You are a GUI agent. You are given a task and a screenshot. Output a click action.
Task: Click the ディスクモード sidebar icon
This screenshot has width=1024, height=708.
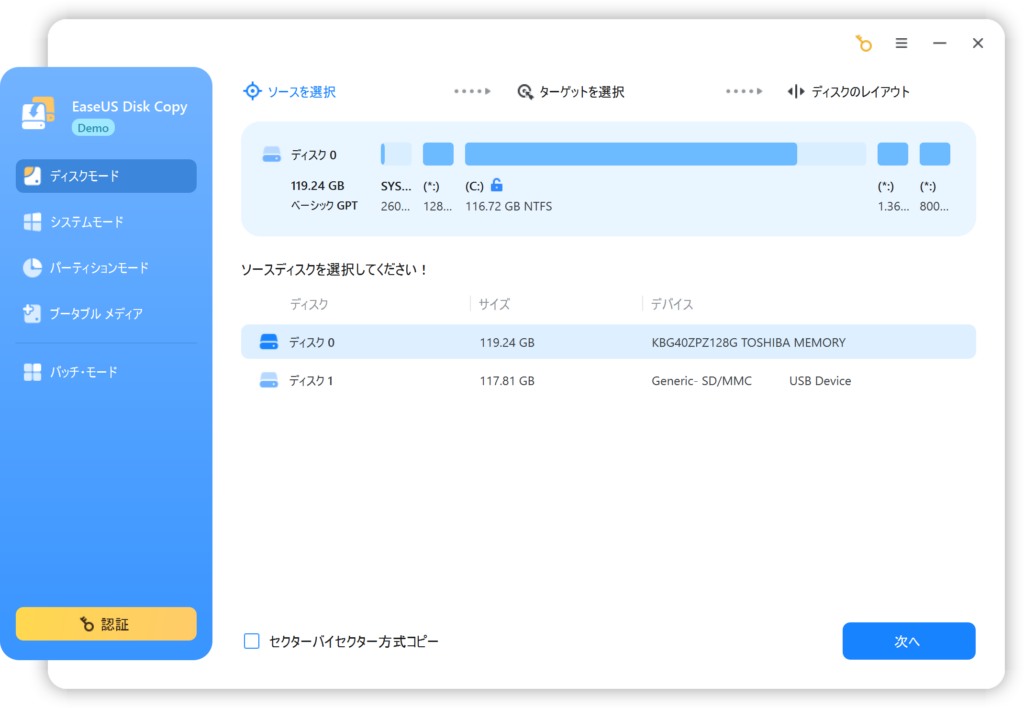32,176
